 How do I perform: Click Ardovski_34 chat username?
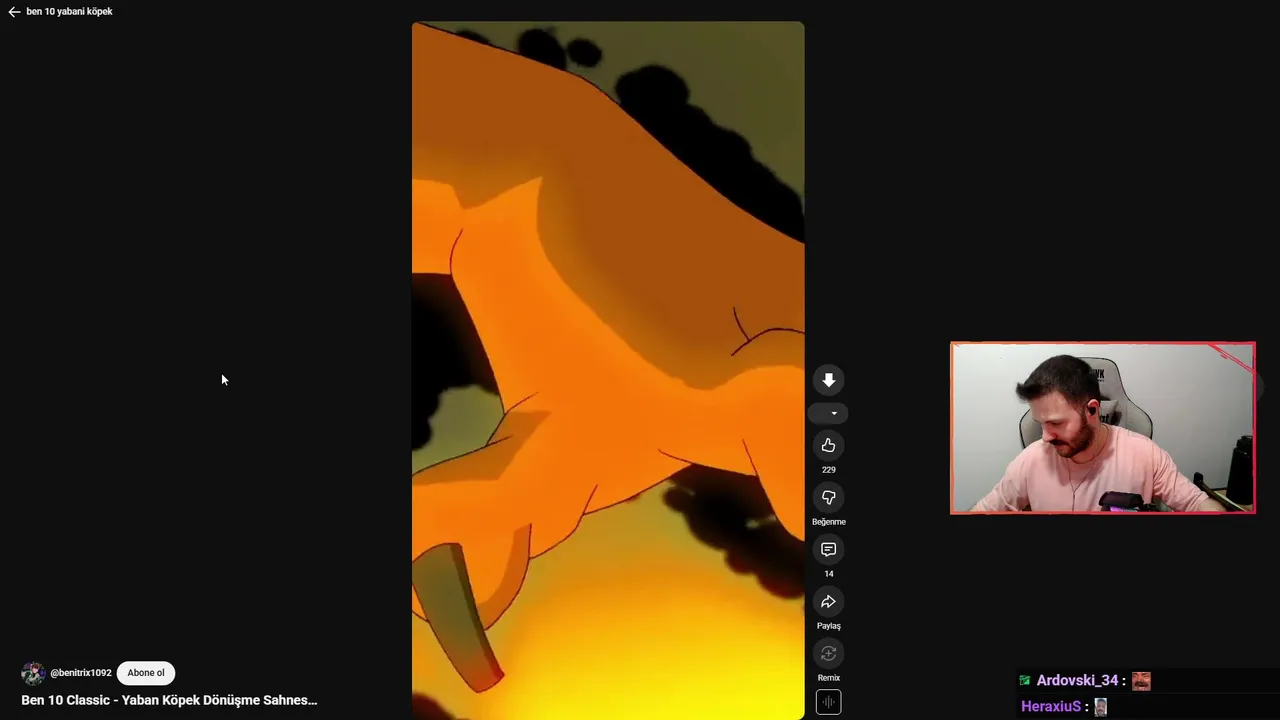pos(1077,680)
